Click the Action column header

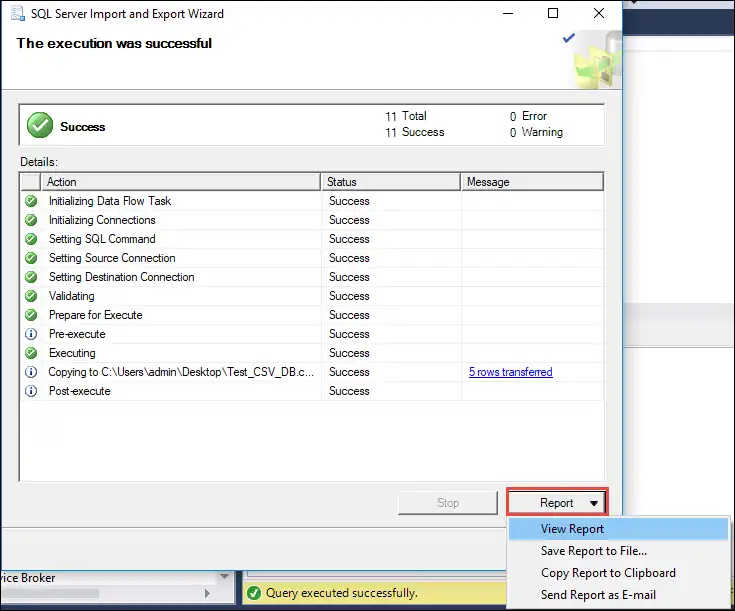(x=181, y=182)
